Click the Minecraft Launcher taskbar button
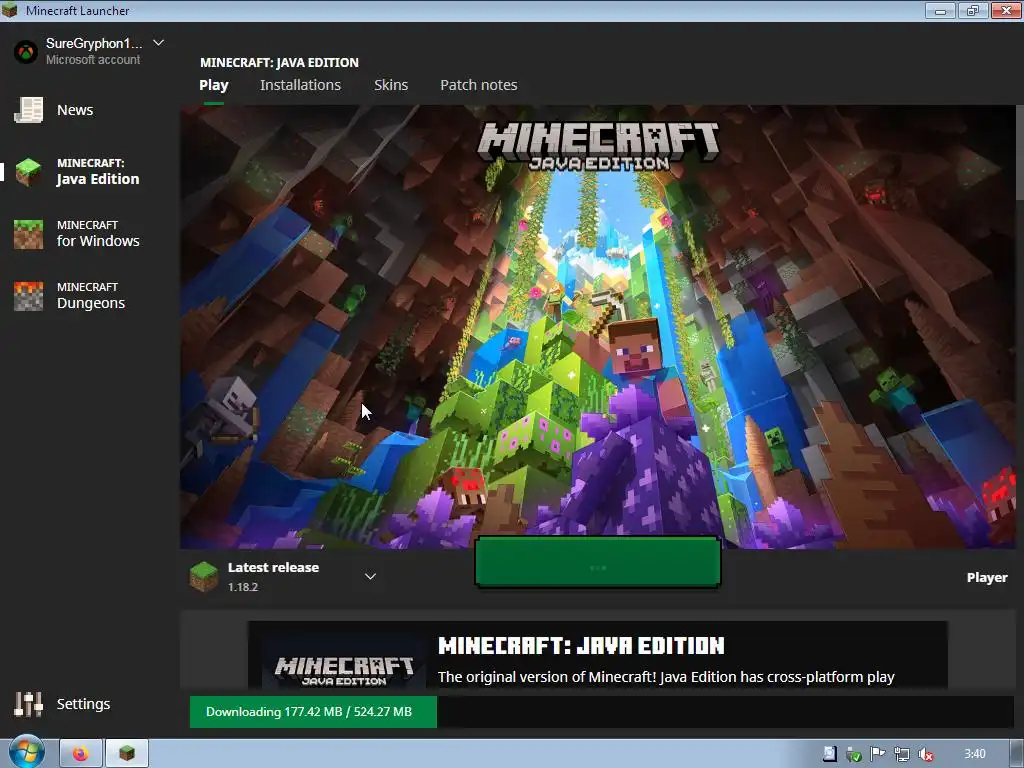This screenshot has height=768, width=1024. 127,754
